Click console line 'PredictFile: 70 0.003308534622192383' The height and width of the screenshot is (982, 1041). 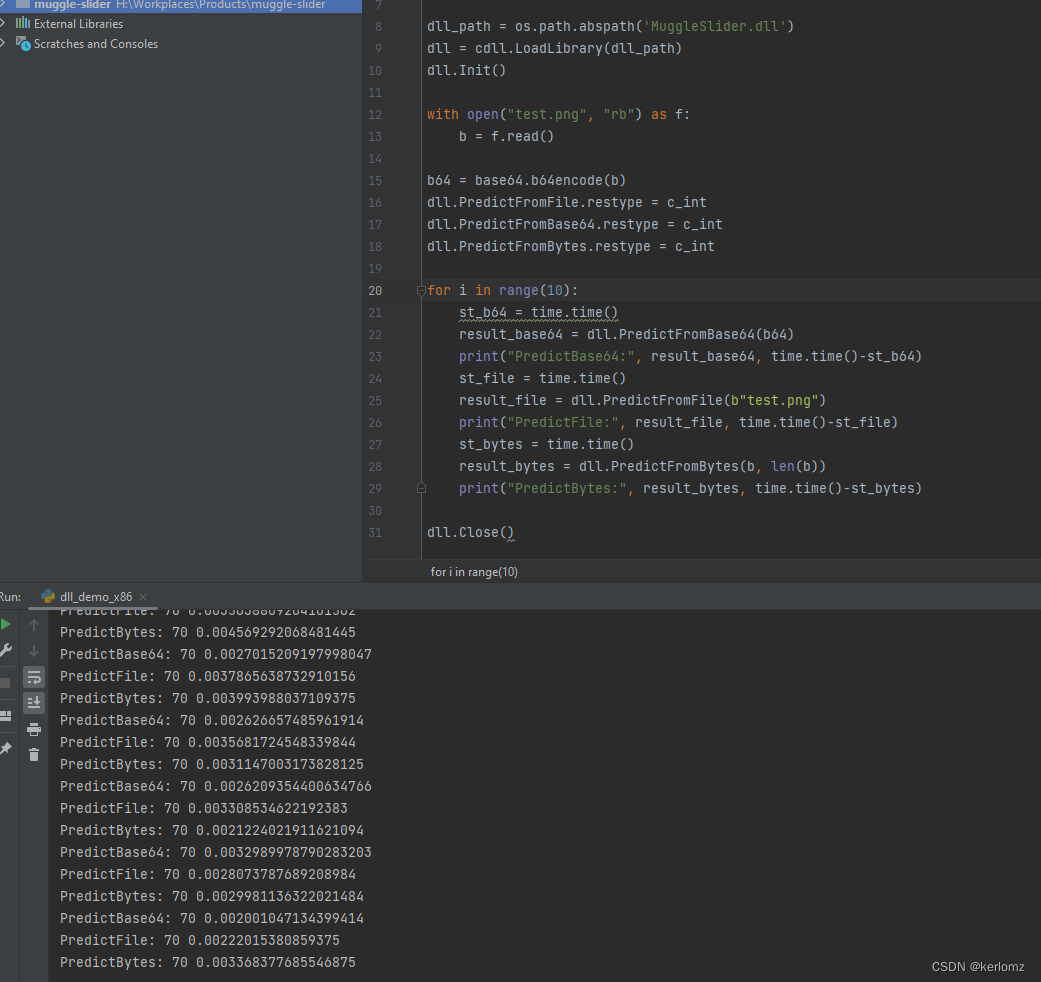[204, 808]
